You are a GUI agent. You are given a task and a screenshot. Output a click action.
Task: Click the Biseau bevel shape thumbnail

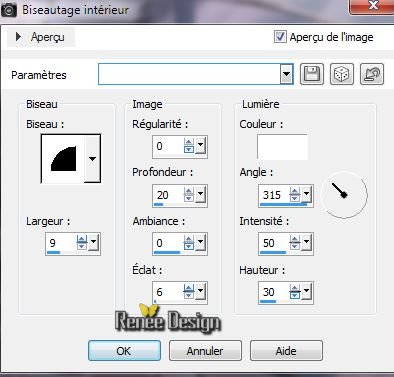63,159
